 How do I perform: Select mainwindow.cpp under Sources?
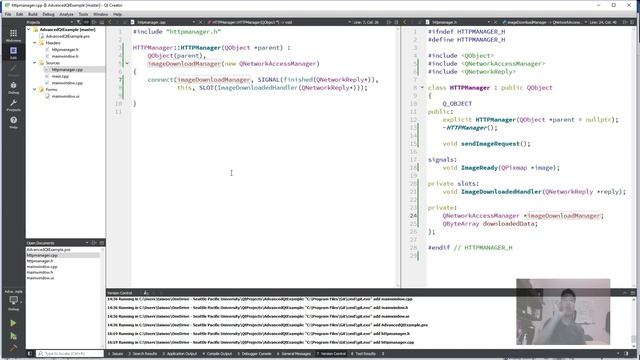67,82
